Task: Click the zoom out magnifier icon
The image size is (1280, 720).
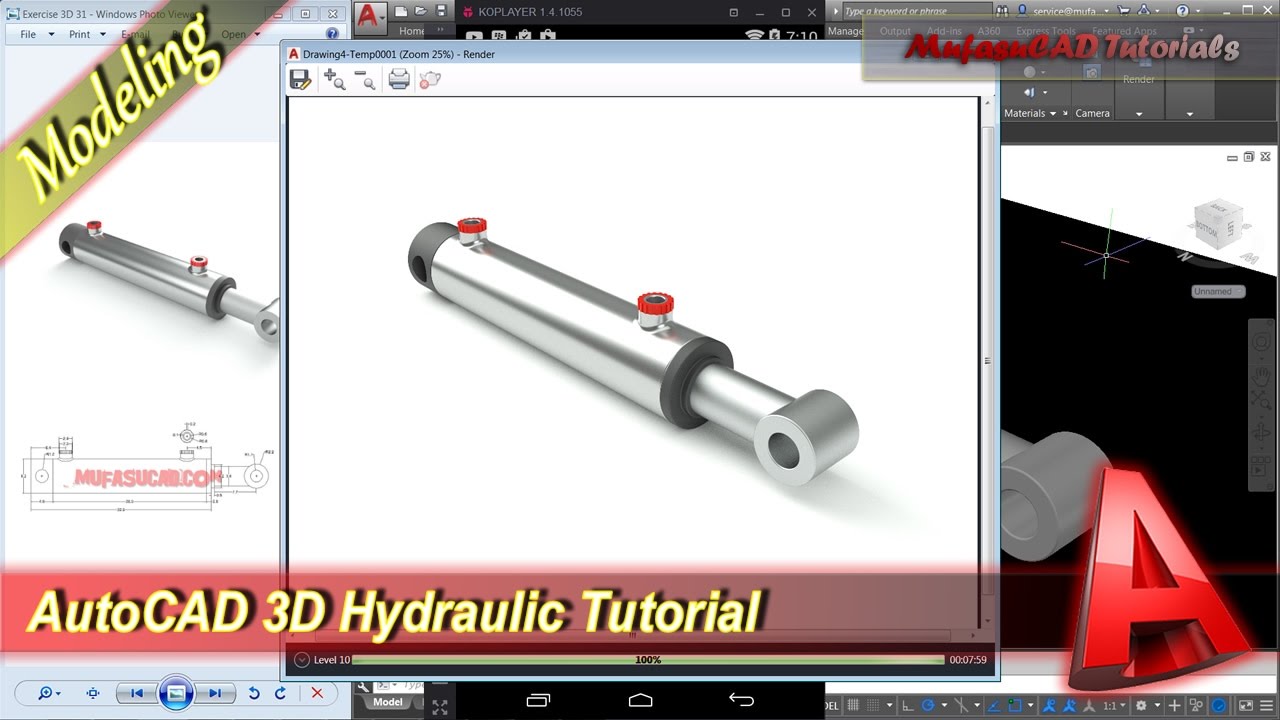Action: (x=365, y=80)
